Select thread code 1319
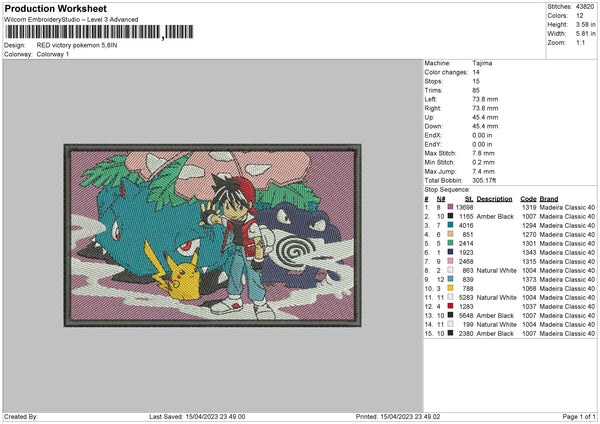Viewport: 600px width, 424px height. 529,207
